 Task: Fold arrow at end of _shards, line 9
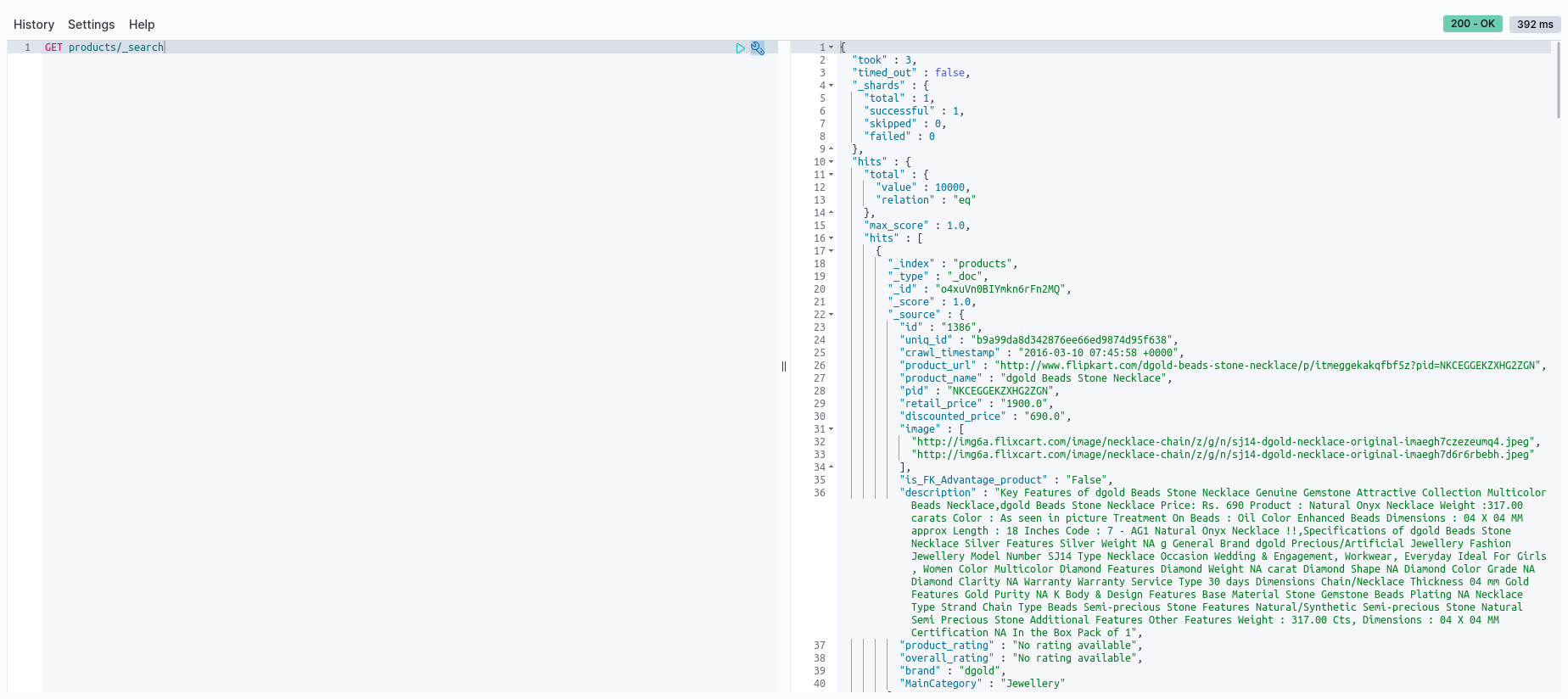click(831, 149)
